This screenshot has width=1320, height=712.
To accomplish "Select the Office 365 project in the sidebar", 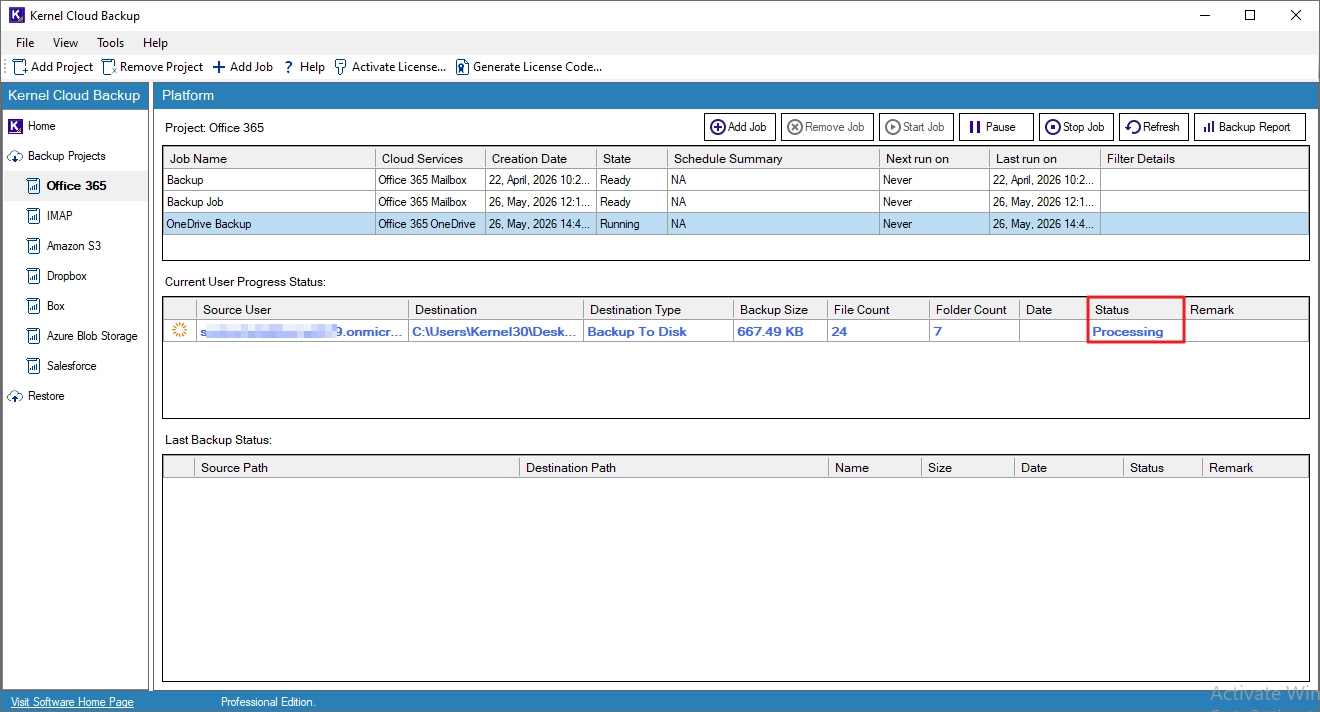I will click(76, 186).
